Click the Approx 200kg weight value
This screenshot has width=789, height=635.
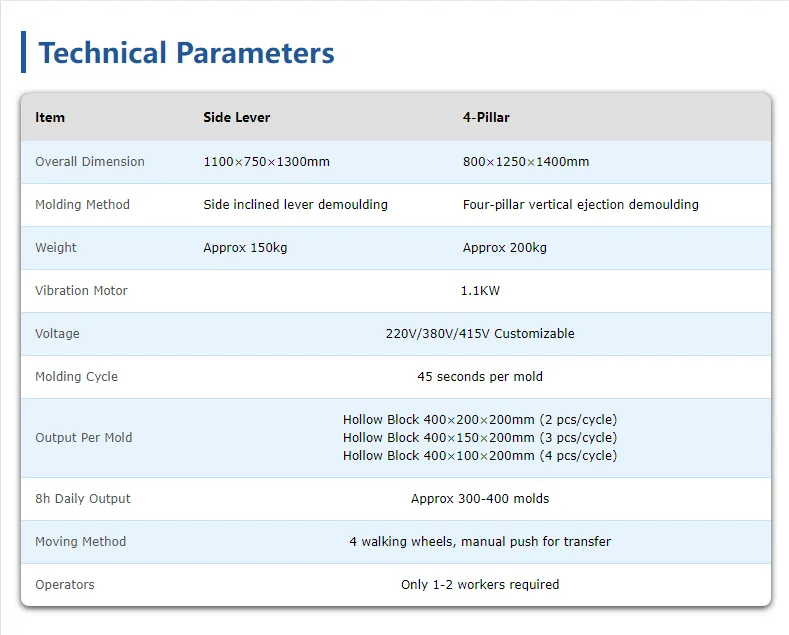click(505, 248)
